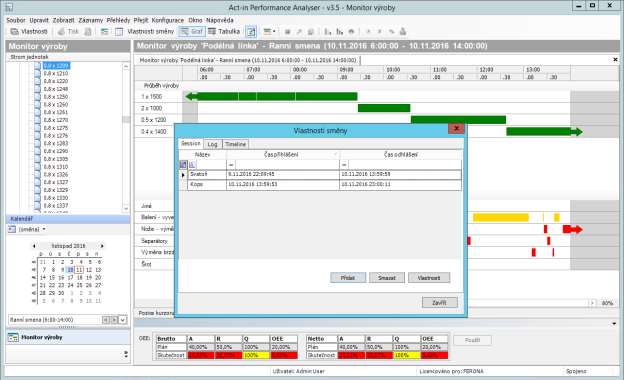
Task: Click the Čas odhlášení filter field
Action: point(405,165)
